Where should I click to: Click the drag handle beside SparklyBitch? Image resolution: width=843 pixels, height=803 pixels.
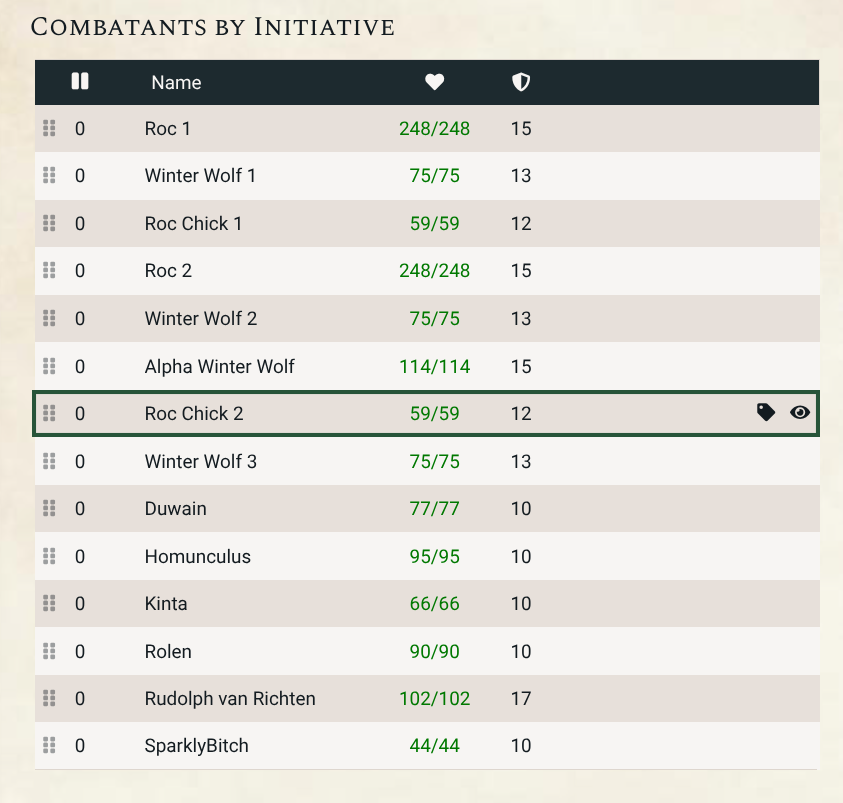click(x=49, y=746)
